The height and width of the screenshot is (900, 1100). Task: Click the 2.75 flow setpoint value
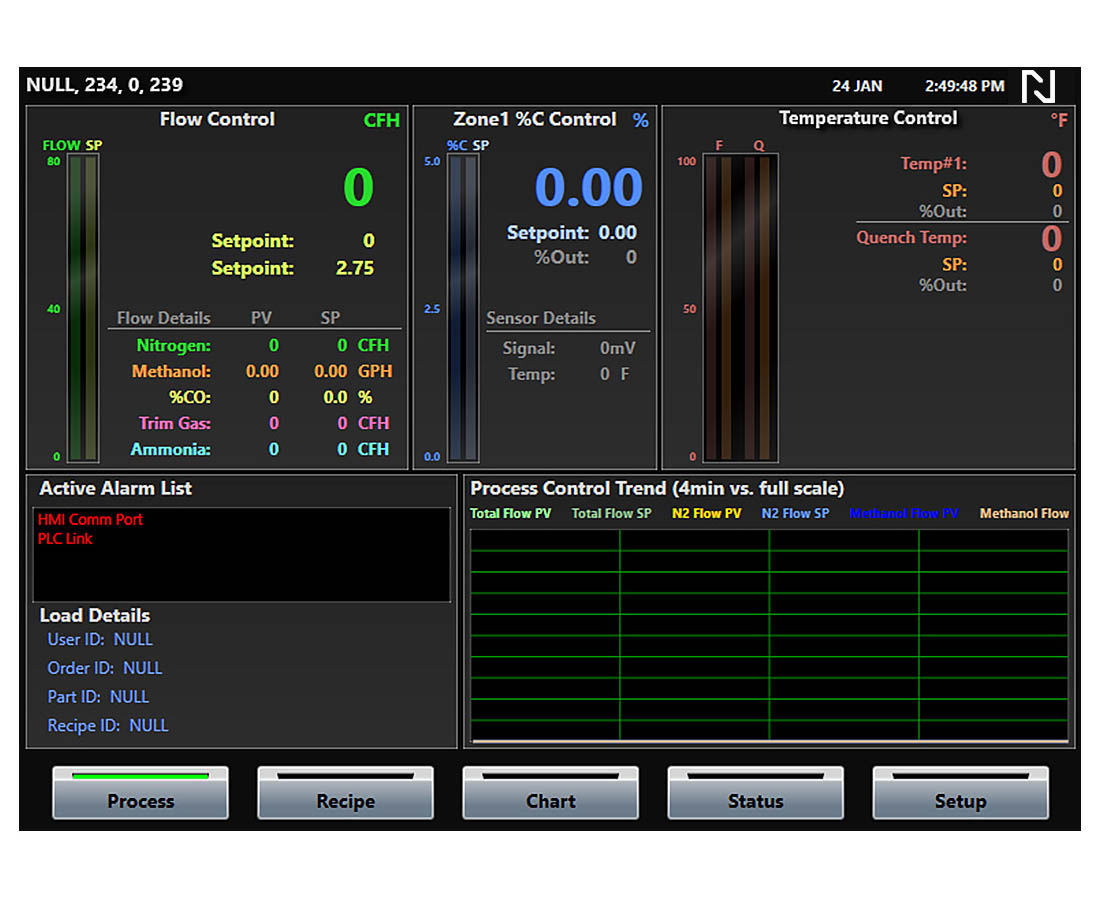tap(355, 269)
